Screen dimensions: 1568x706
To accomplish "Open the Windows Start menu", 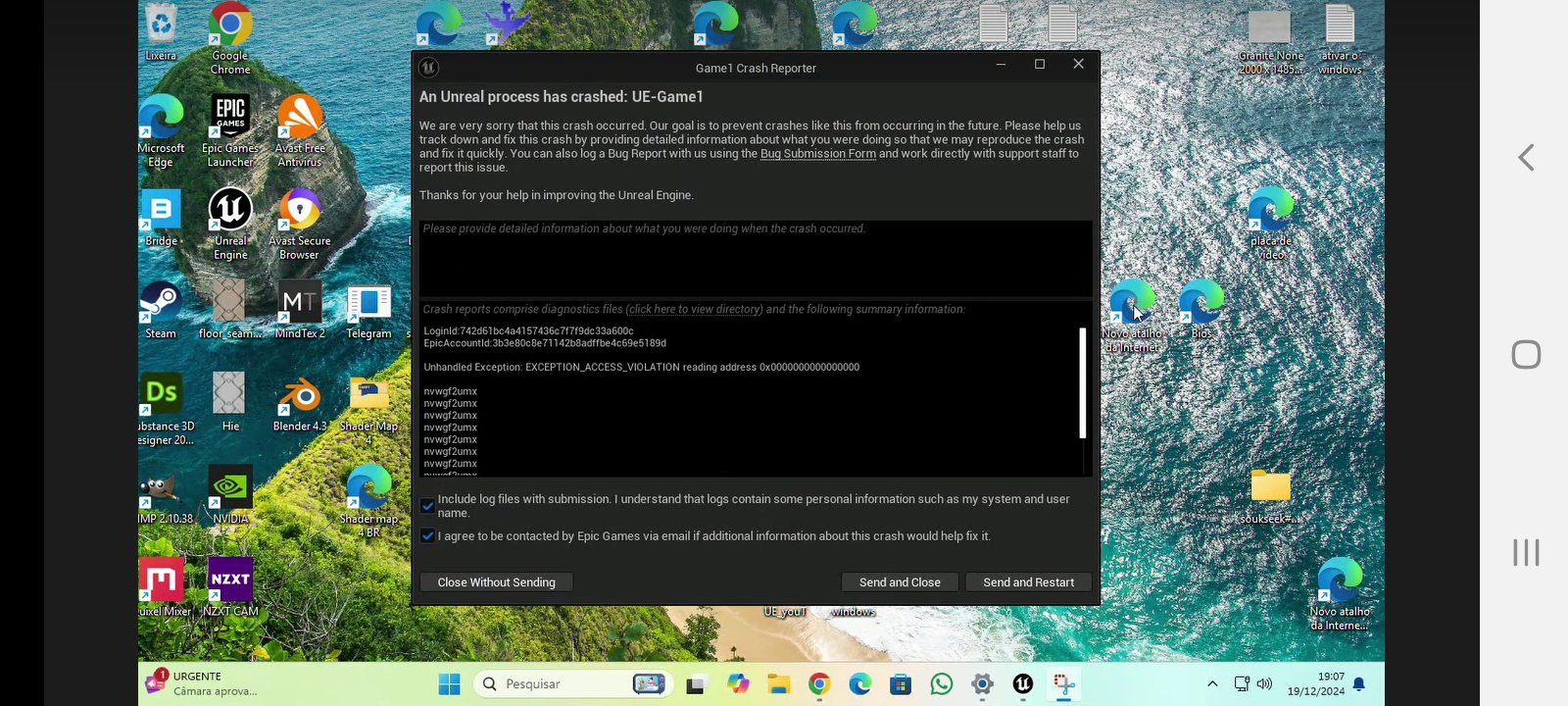I will [x=450, y=684].
